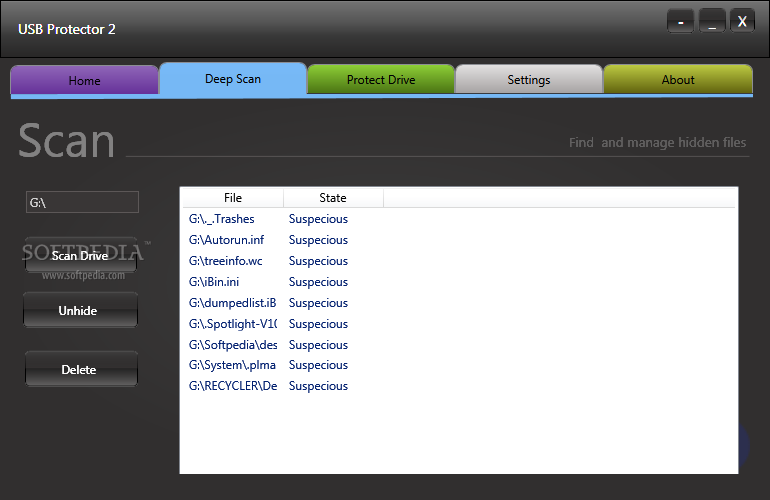Click the Scan Drive button
This screenshot has height=500, width=770.
pyautogui.click(x=81, y=255)
